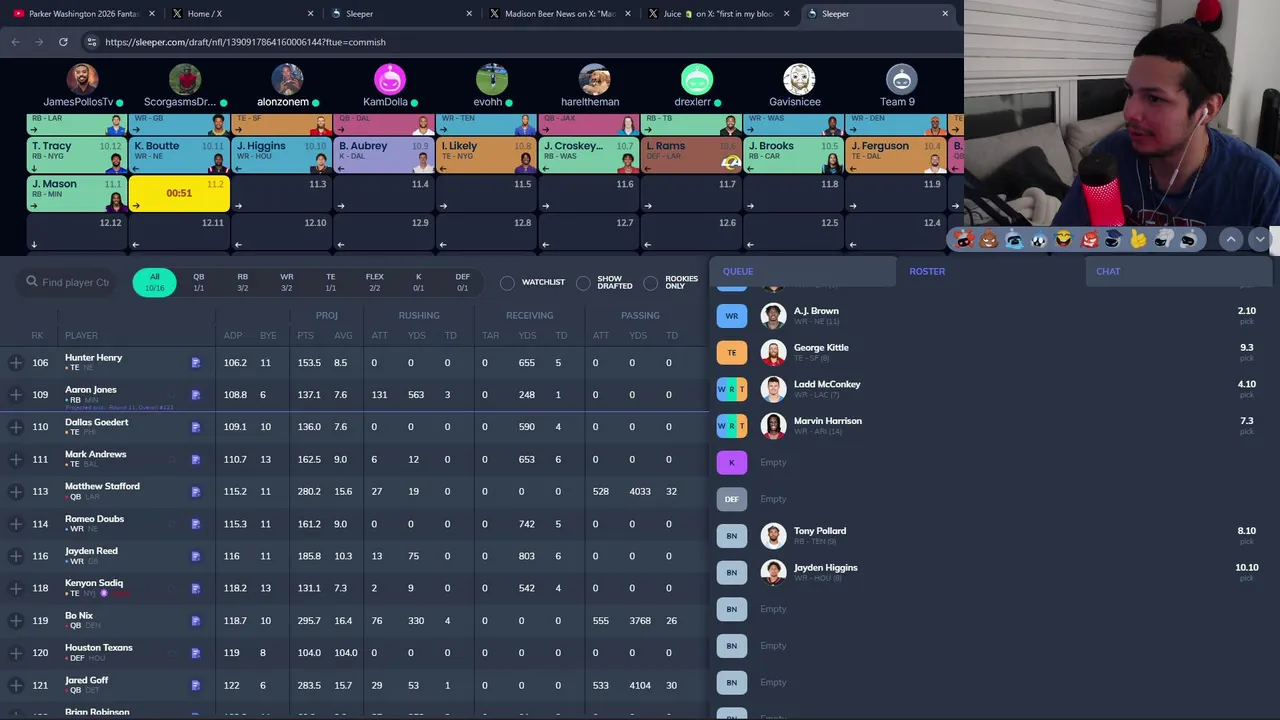Filter players by WR position

286,282
